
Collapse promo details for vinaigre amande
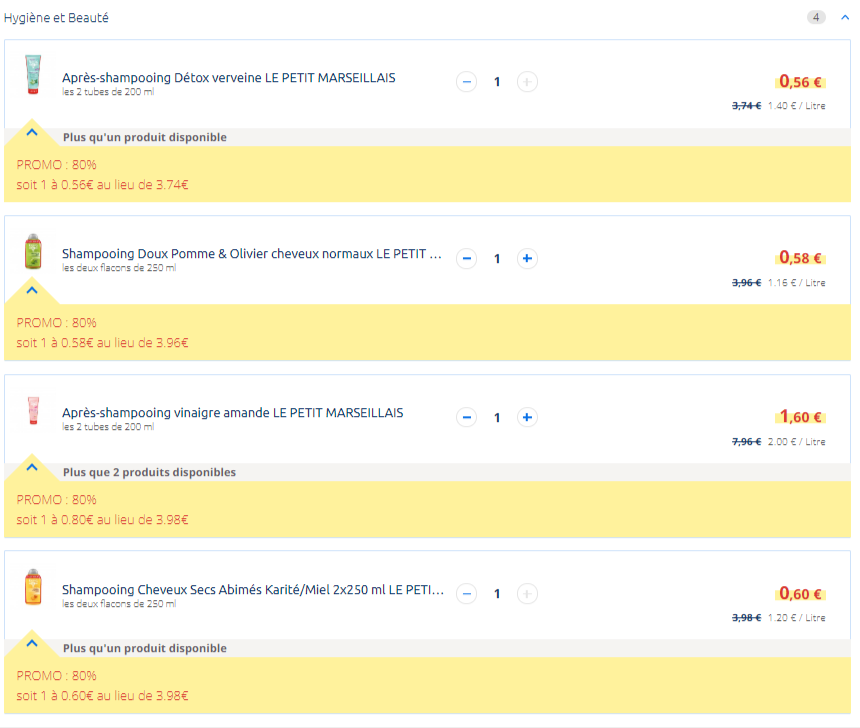point(32,467)
